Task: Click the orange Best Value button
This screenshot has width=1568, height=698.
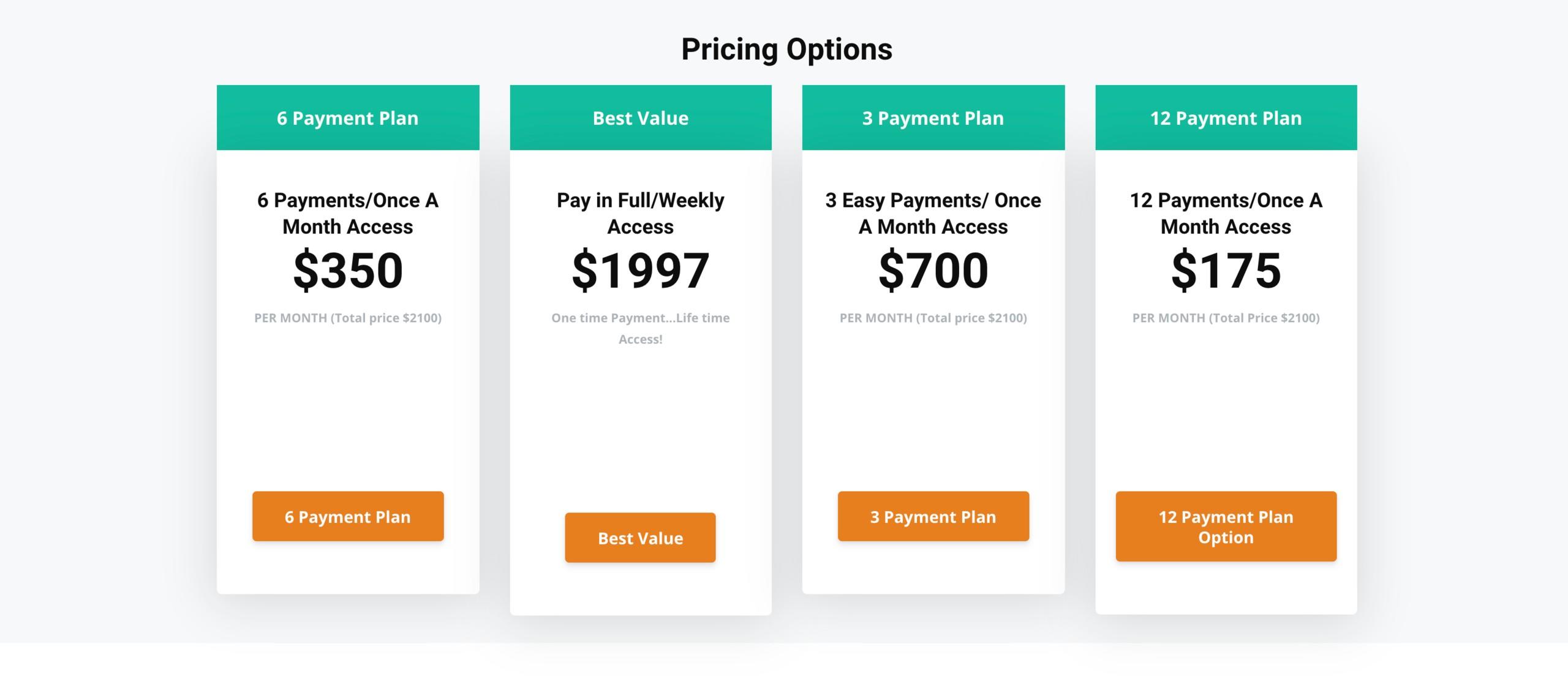Action: click(x=640, y=538)
